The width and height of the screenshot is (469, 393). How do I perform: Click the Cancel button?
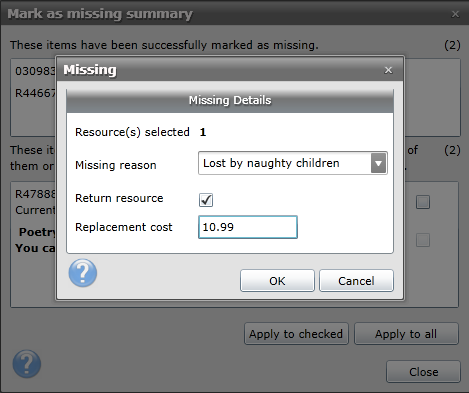[x=356, y=281]
